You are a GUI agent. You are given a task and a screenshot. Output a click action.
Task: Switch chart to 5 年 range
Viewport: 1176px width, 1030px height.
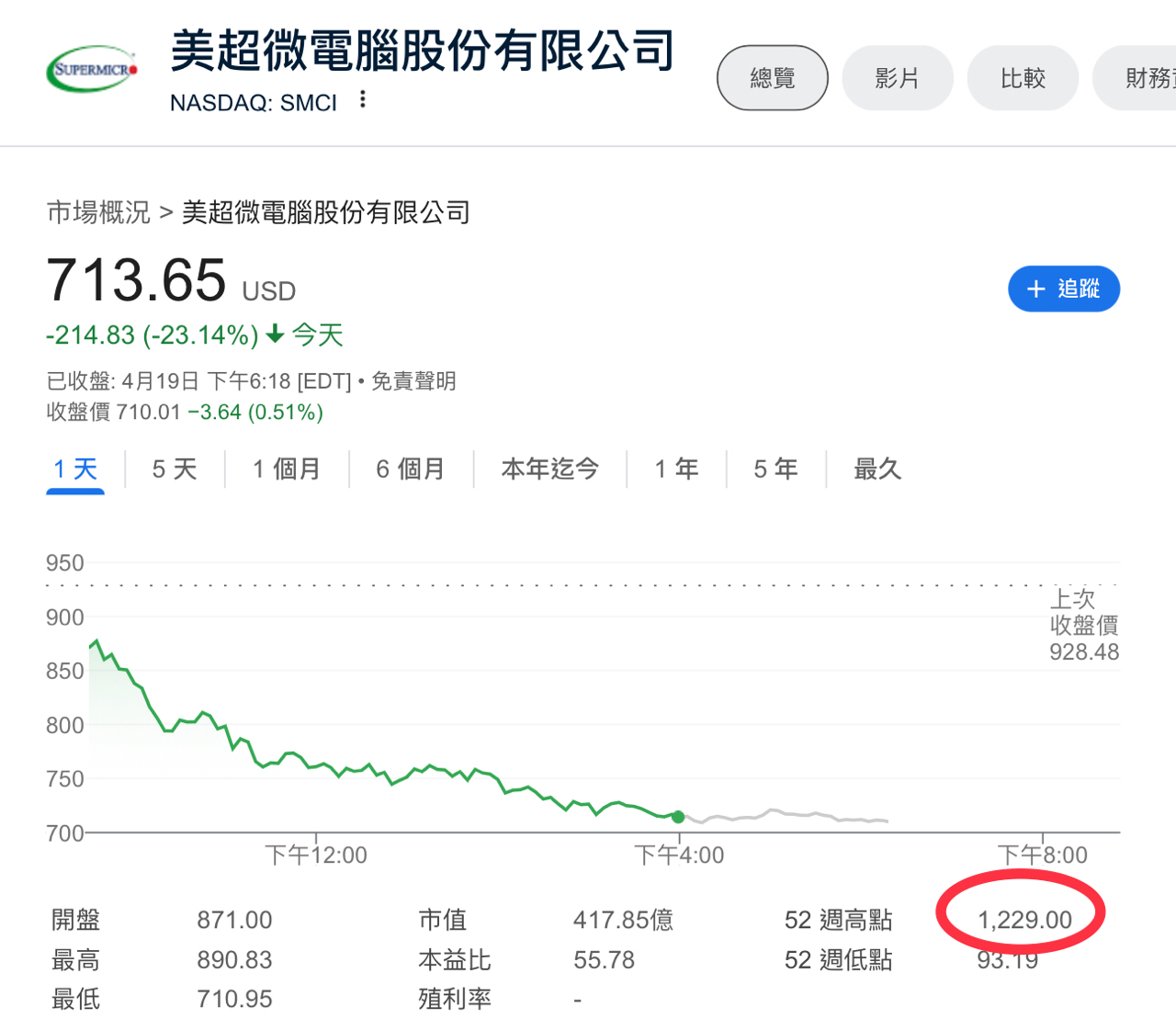(x=775, y=470)
